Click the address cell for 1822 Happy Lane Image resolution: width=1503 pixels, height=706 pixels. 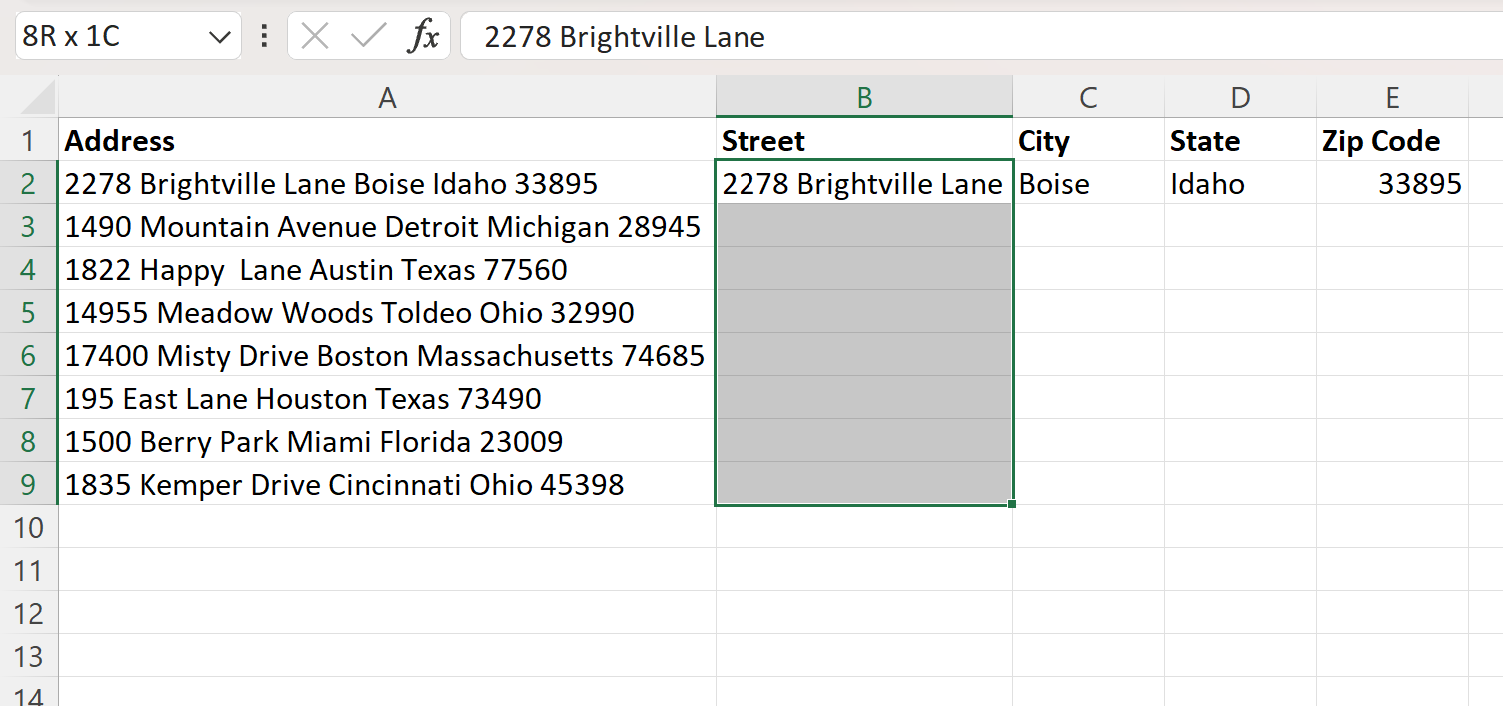point(385,269)
